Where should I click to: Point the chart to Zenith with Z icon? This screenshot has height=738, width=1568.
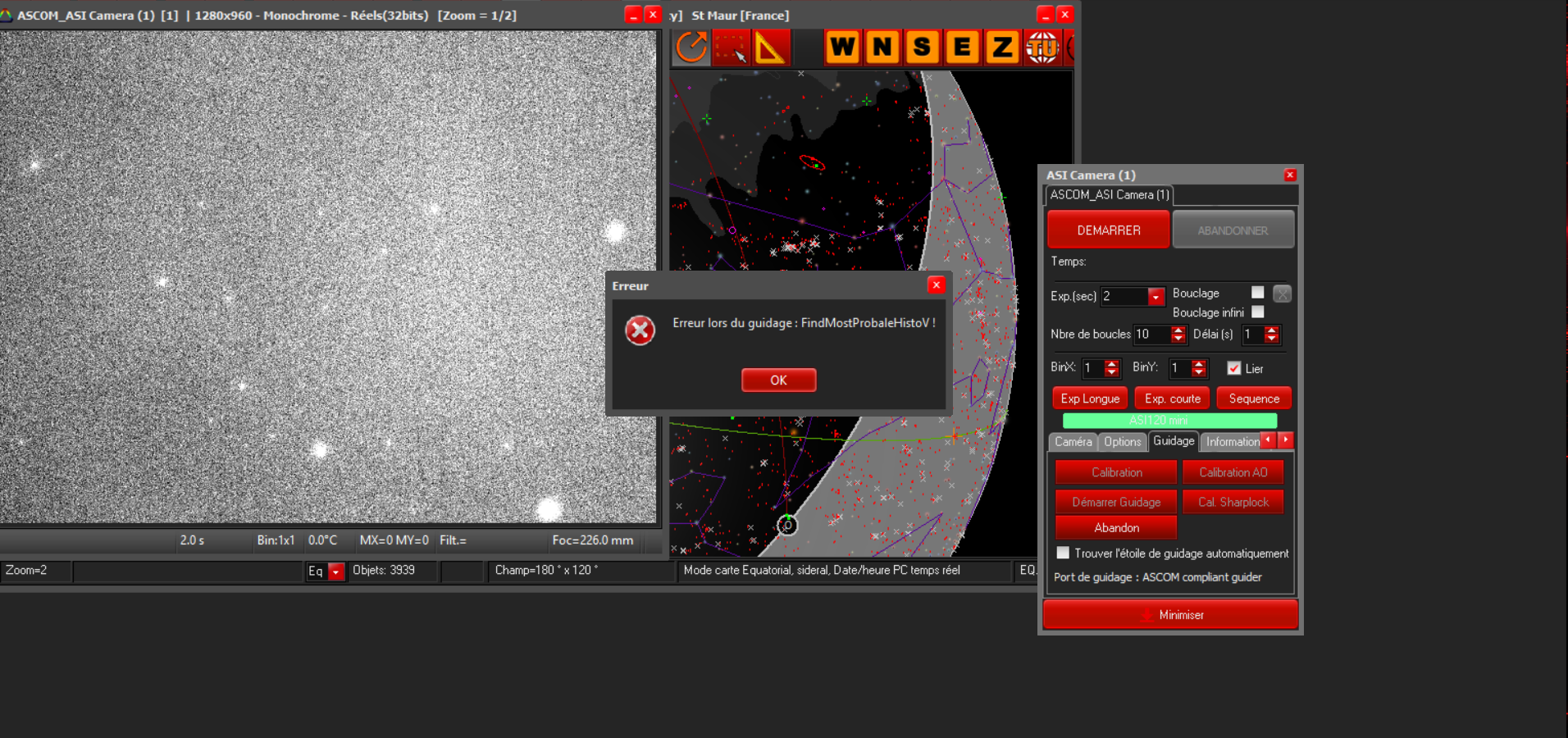(1002, 48)
